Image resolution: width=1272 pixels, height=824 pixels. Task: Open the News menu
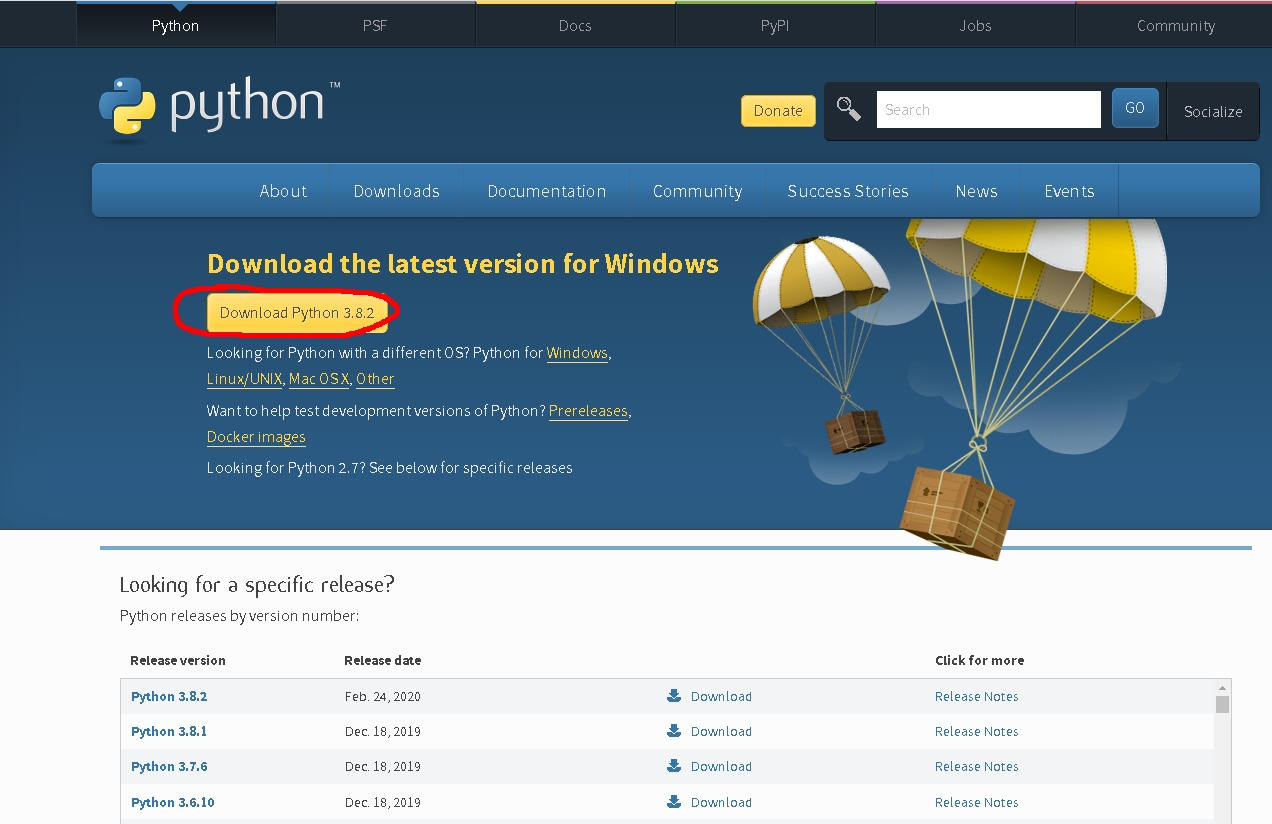[x=976, y=191]
